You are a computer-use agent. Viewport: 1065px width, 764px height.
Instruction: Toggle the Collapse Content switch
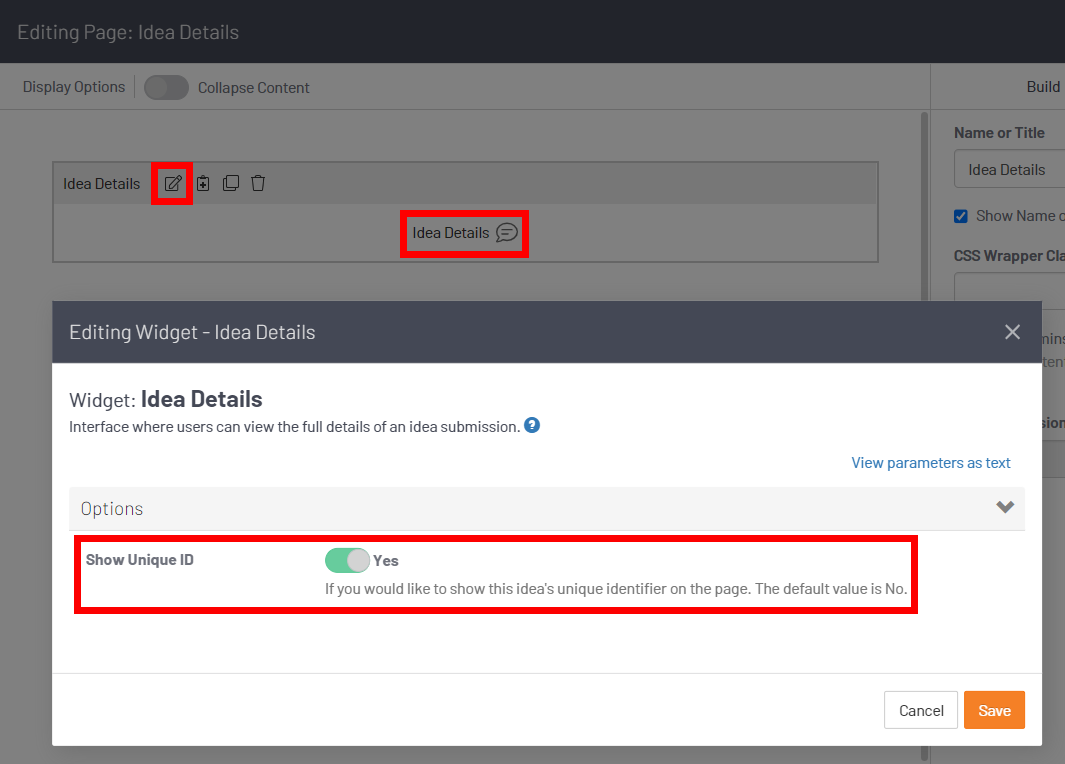pos(166,88)
